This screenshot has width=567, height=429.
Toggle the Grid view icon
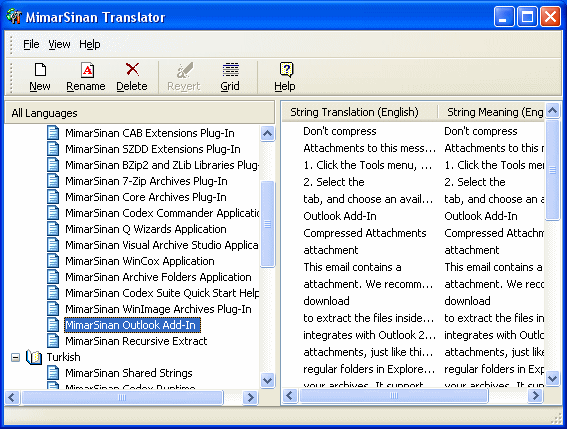tap(230, 69)
